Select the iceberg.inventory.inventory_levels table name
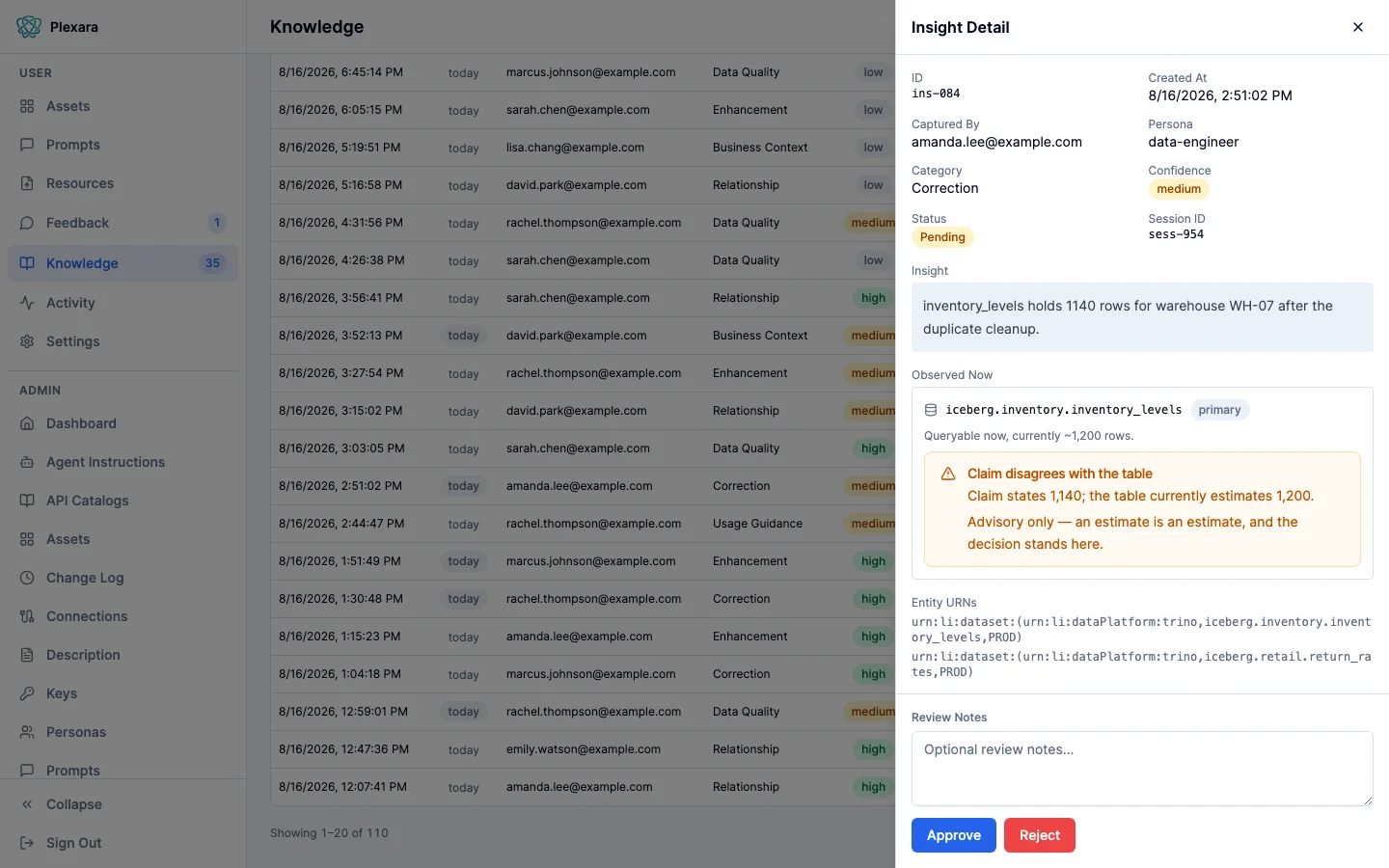 (x=1063, y=410)
